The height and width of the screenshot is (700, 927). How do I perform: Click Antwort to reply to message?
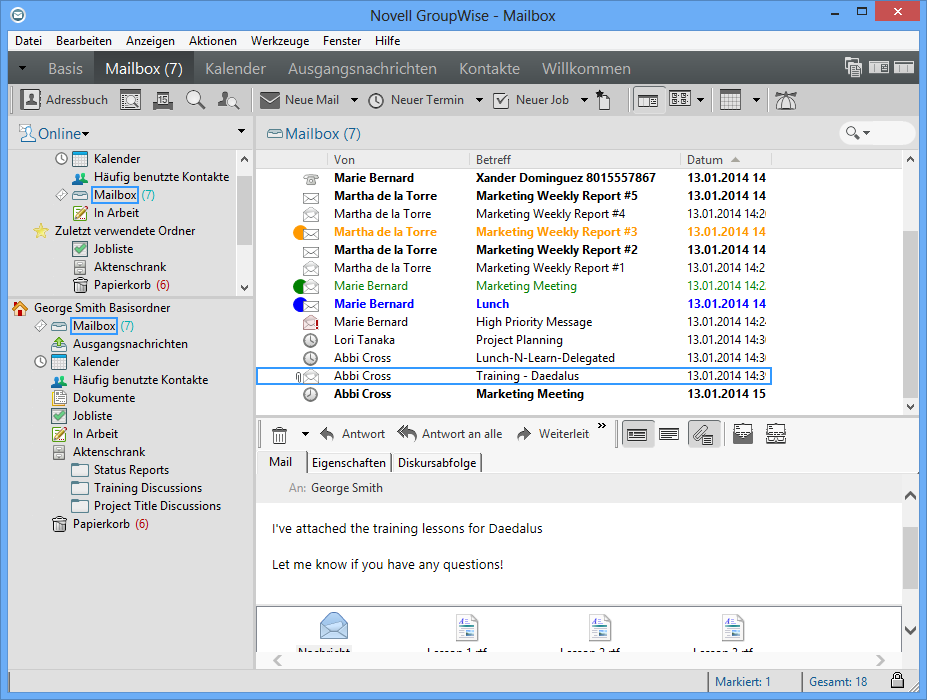(x=352, y=434)
